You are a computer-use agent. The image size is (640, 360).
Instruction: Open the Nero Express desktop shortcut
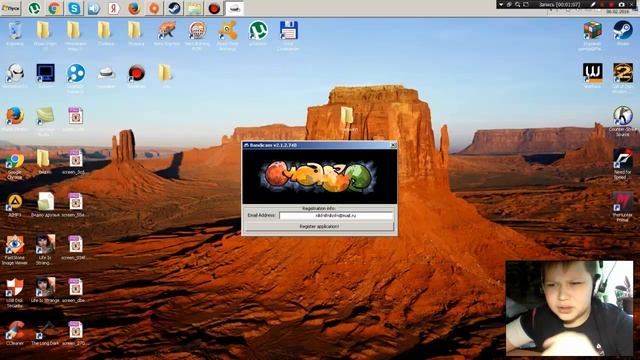coord(167,33)
